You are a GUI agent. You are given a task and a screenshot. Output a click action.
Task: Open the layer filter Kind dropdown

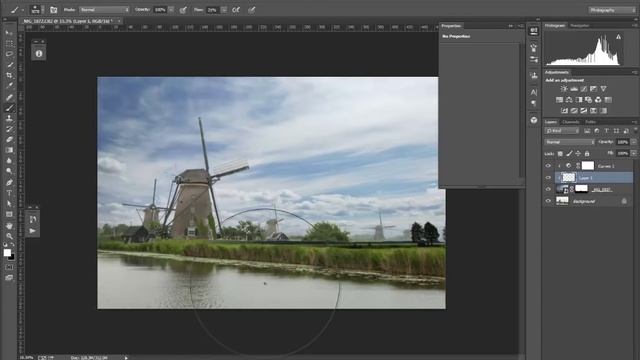point(562,131)
